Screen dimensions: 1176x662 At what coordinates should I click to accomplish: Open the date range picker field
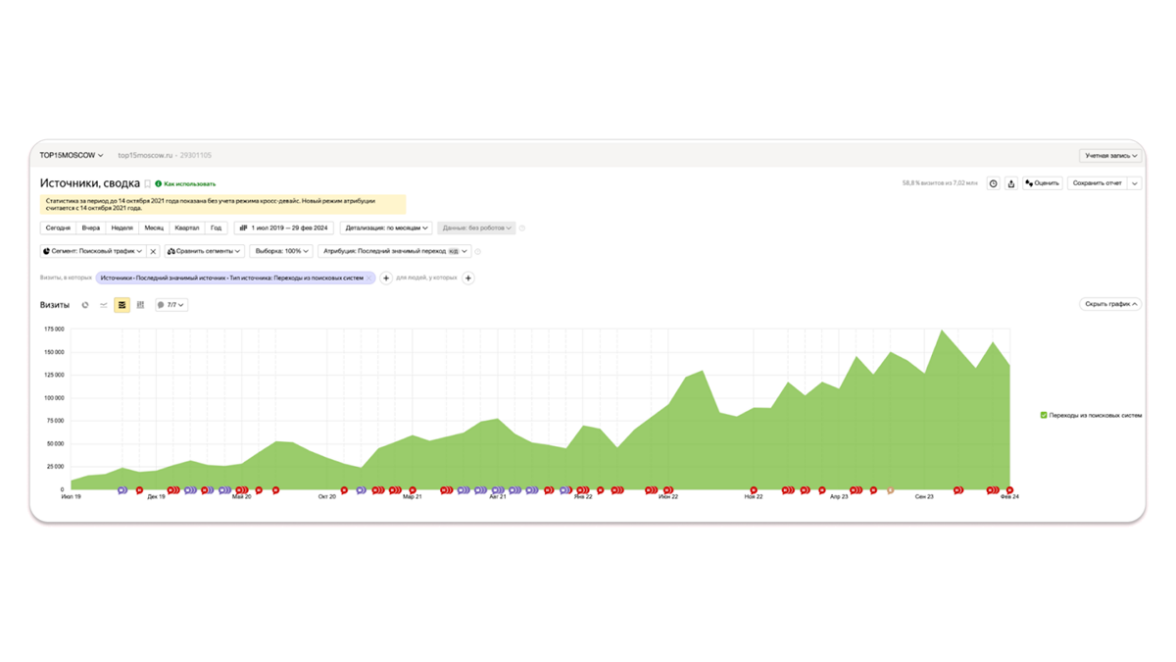(x=283, y=228)
